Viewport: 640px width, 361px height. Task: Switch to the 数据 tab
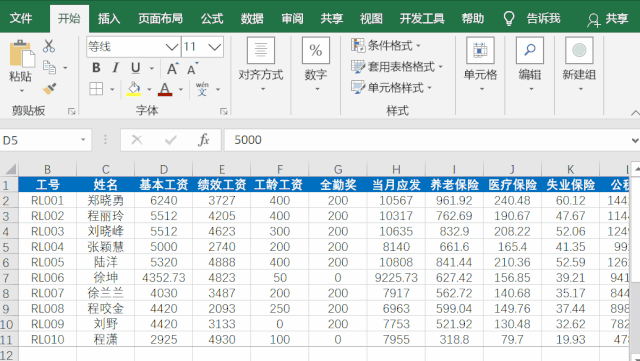coord(252,18)
